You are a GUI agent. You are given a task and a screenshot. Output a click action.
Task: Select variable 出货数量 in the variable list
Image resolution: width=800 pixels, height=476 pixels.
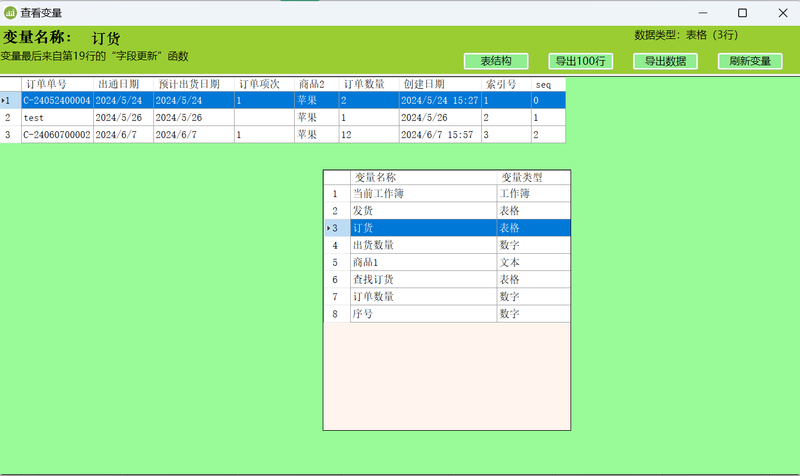coord(423,245)
